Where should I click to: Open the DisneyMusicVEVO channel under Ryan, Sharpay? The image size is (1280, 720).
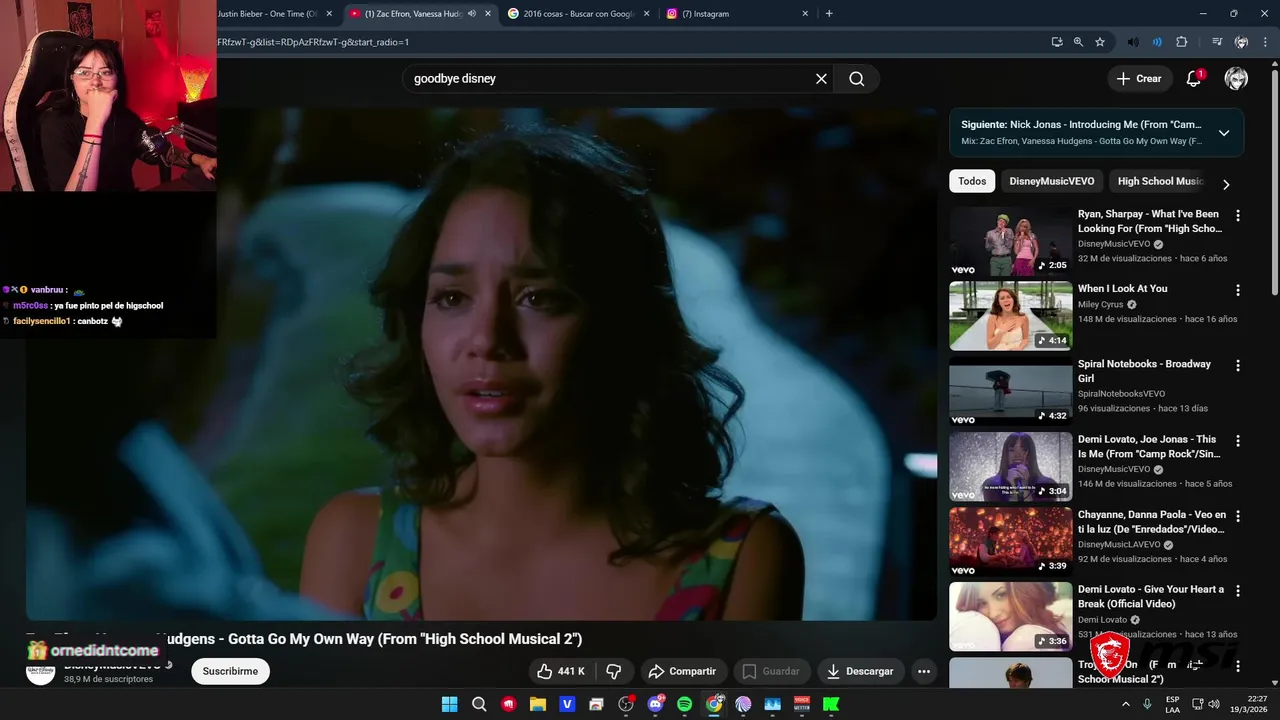[1114, 244]
